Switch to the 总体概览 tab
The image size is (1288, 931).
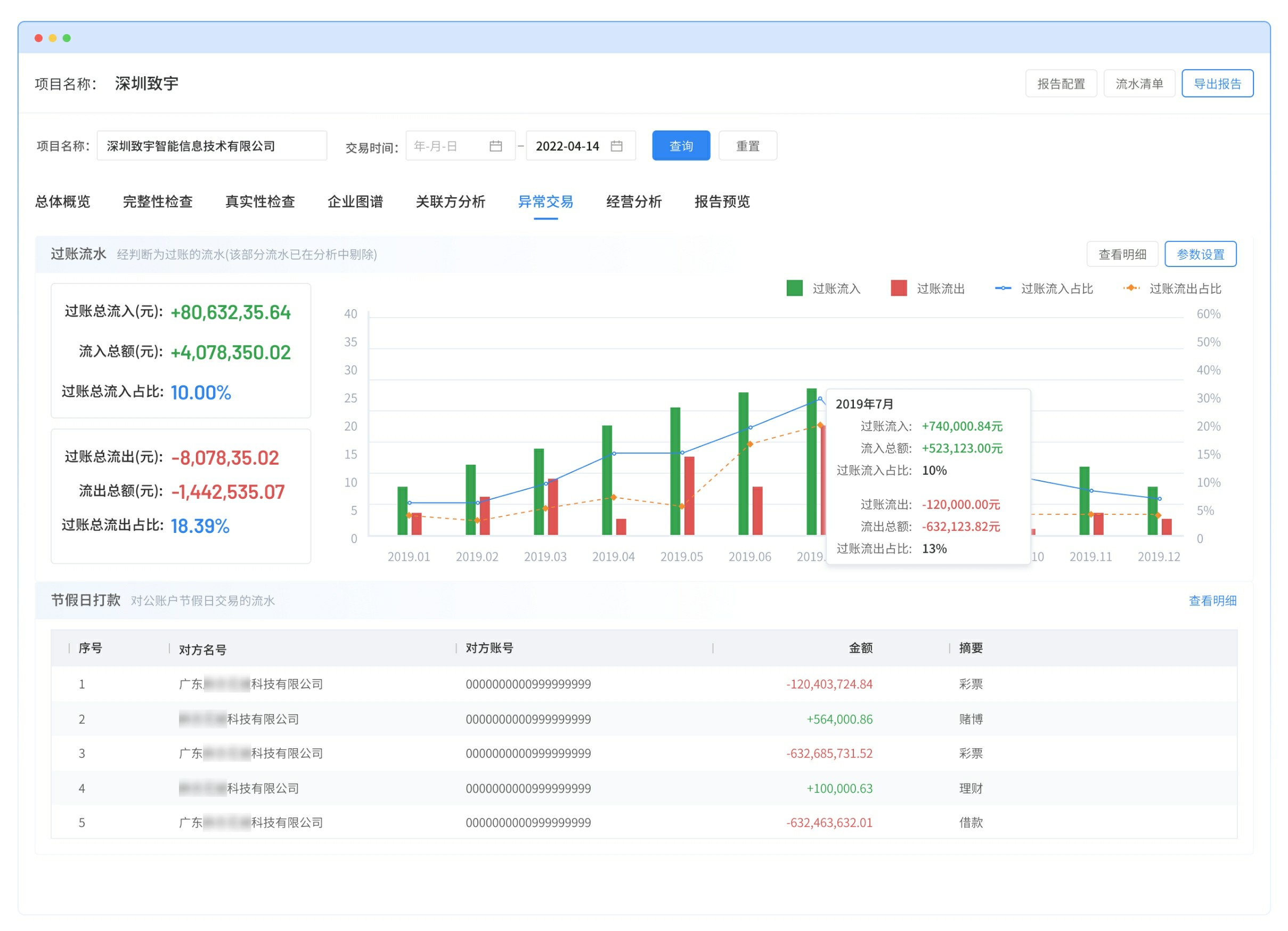(x=63, y=202)
